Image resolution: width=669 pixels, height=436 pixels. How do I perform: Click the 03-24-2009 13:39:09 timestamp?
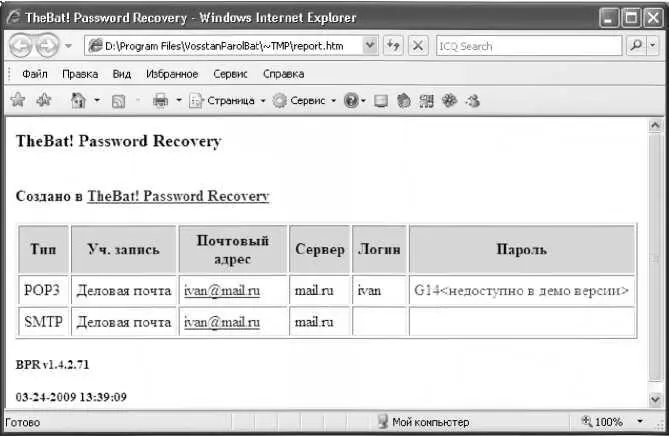[71, 397]
